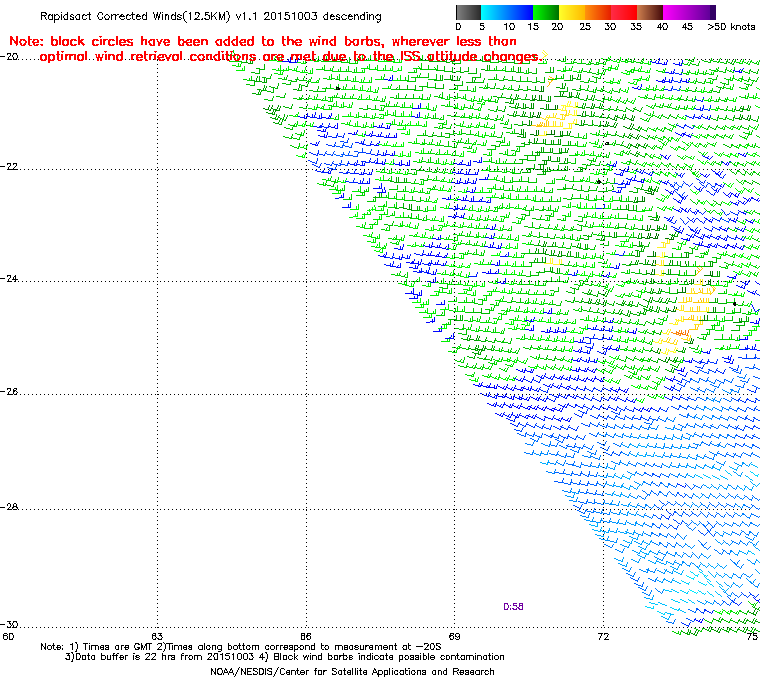
Task: Click the magenta 40-45 knots color segment
Action: click(676, 12)
